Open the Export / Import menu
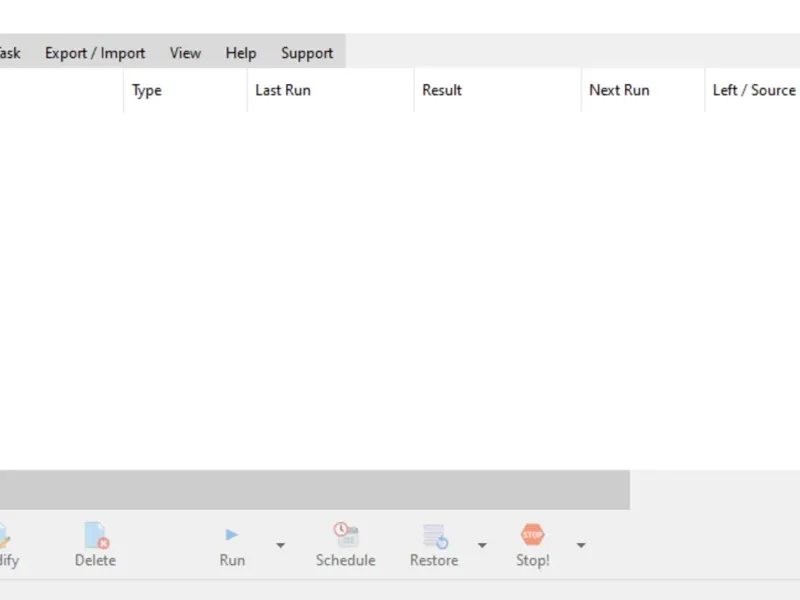 95,53
